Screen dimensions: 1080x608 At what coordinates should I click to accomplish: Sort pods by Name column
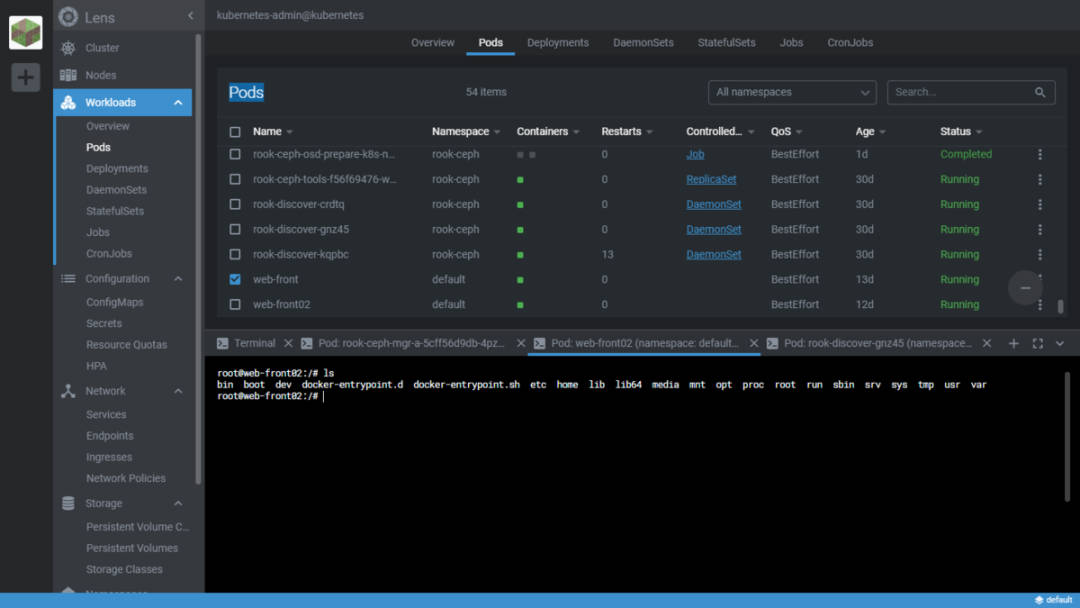click(x=267, y=132)
